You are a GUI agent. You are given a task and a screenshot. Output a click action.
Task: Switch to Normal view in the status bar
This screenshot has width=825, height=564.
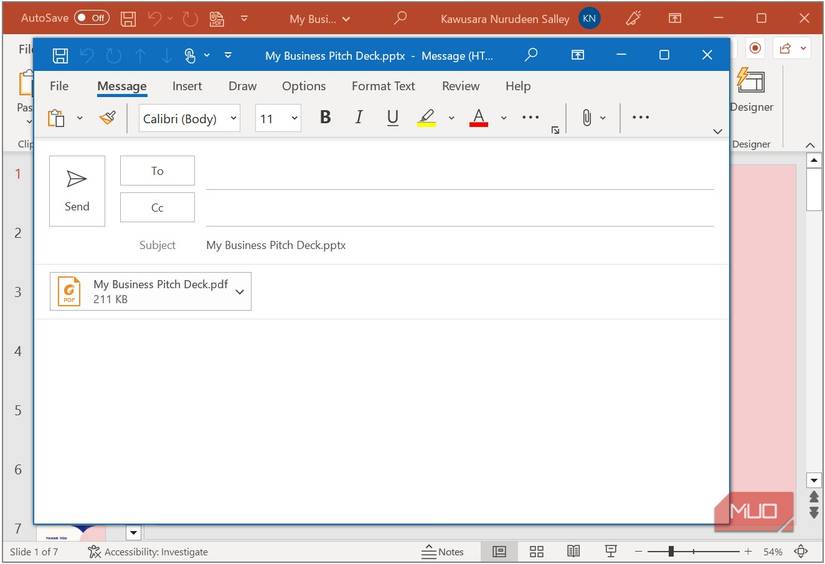499,552
